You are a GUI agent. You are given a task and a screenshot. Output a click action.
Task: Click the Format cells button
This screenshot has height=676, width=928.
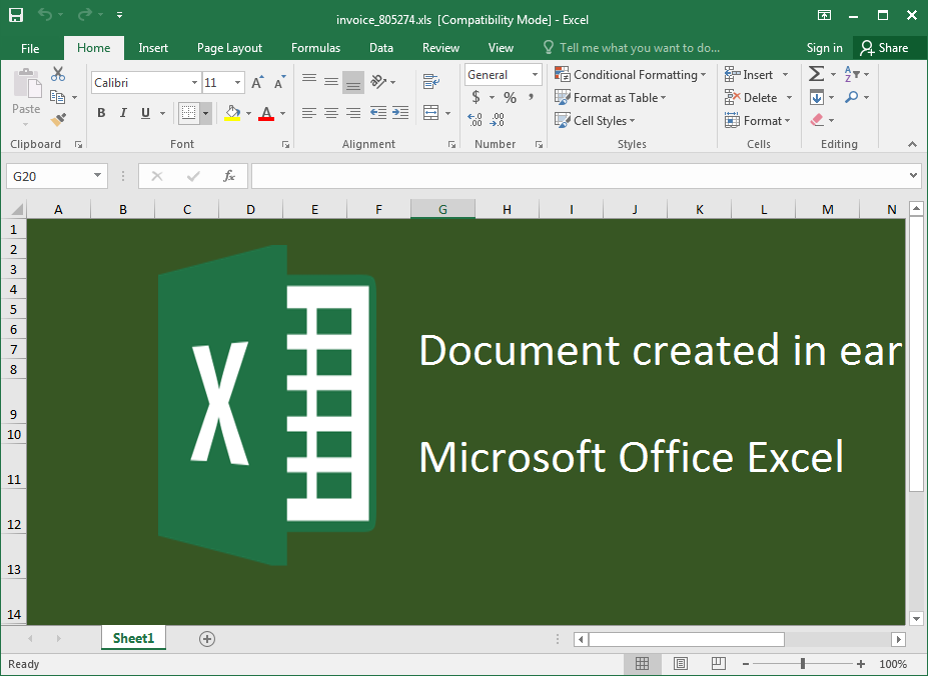click(758, 121)
